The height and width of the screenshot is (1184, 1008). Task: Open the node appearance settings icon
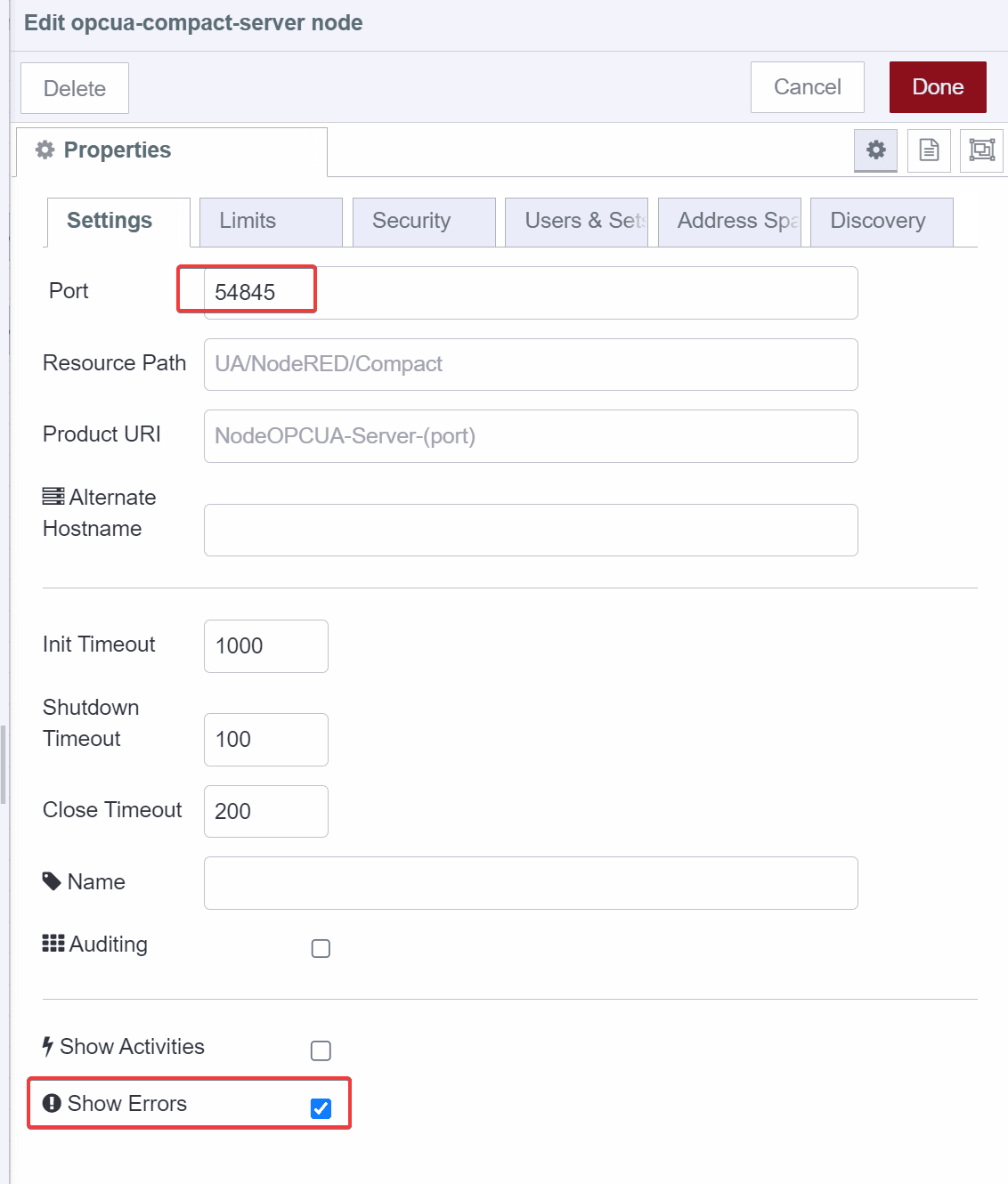pos(980,150)
